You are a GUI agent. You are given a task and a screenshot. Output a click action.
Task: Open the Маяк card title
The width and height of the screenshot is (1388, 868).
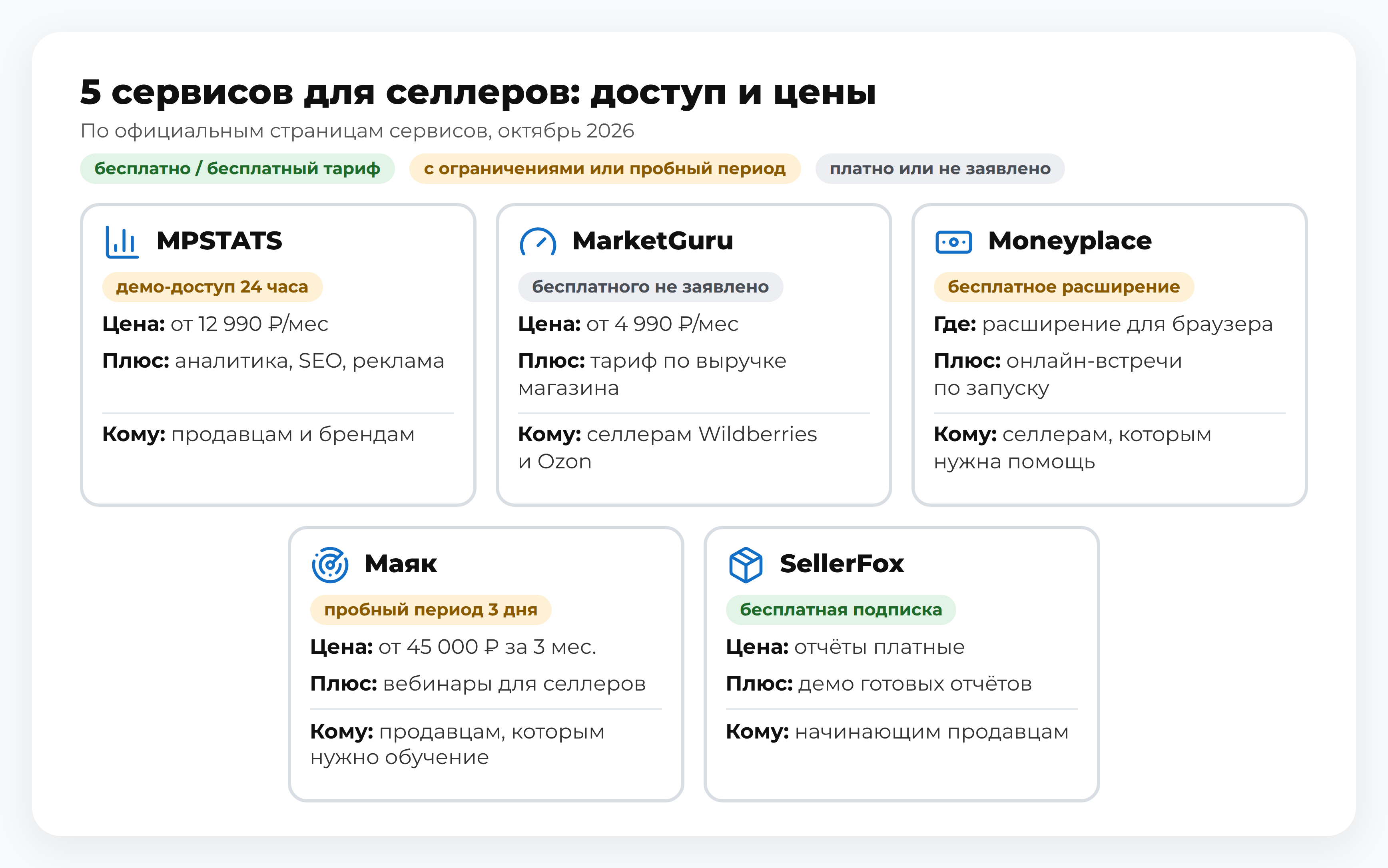point(401,564)
